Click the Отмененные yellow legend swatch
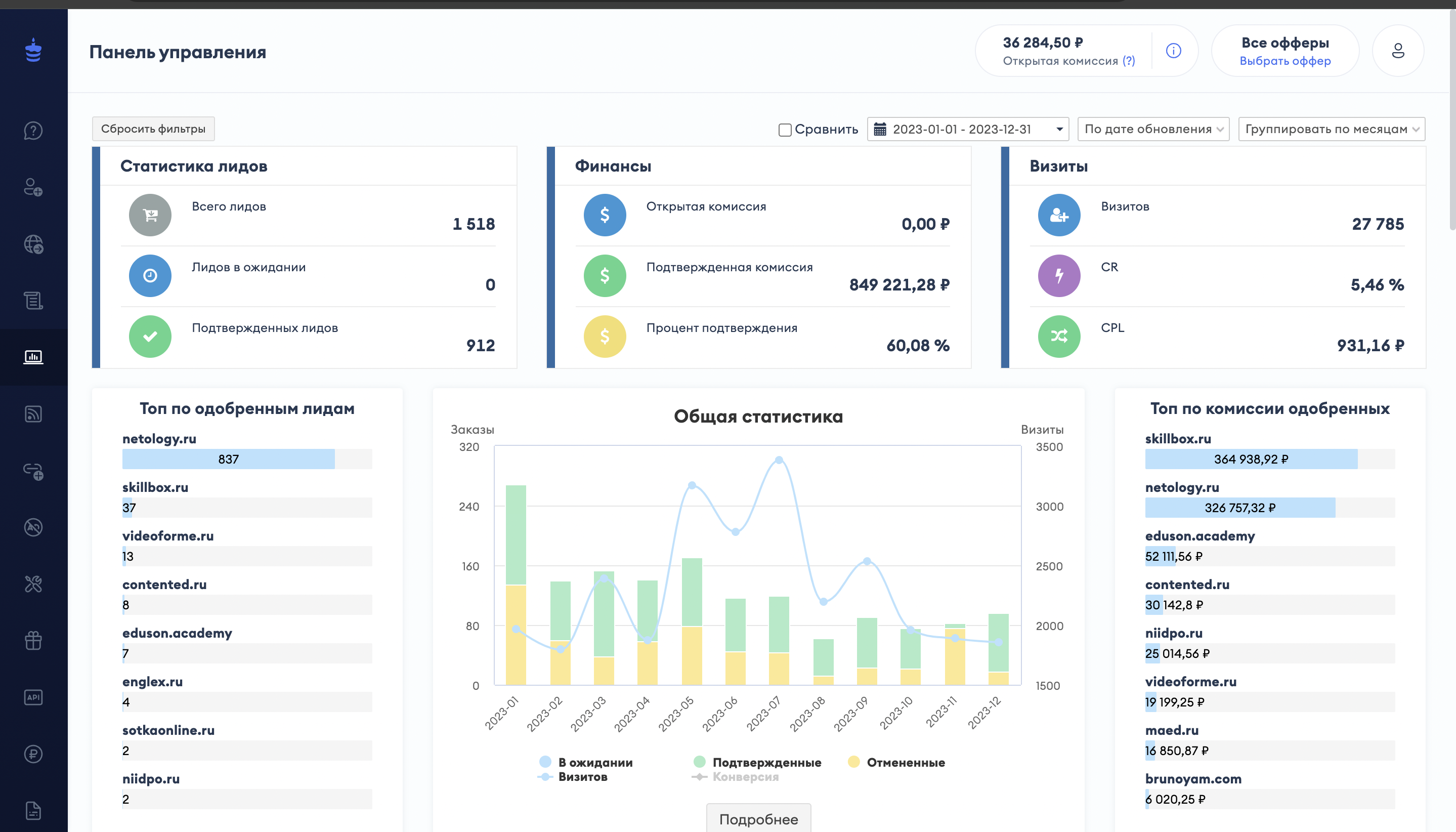 [x=854, y=762]
